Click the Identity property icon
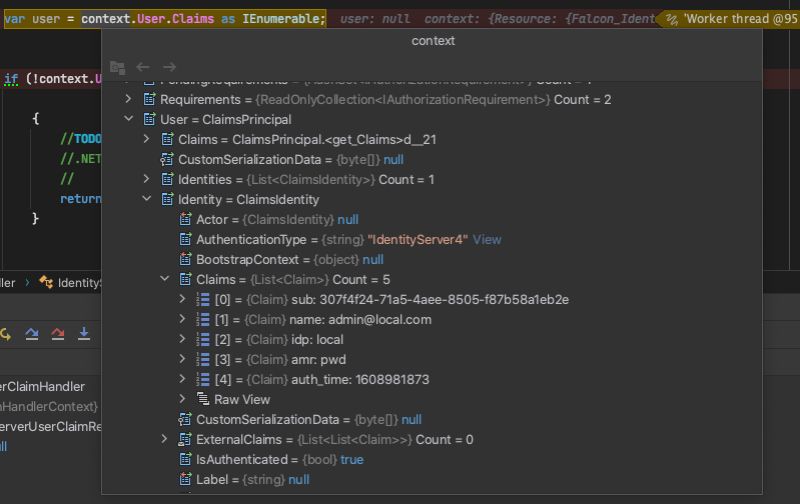The image size is (800, 504). (x=167, y=199)
